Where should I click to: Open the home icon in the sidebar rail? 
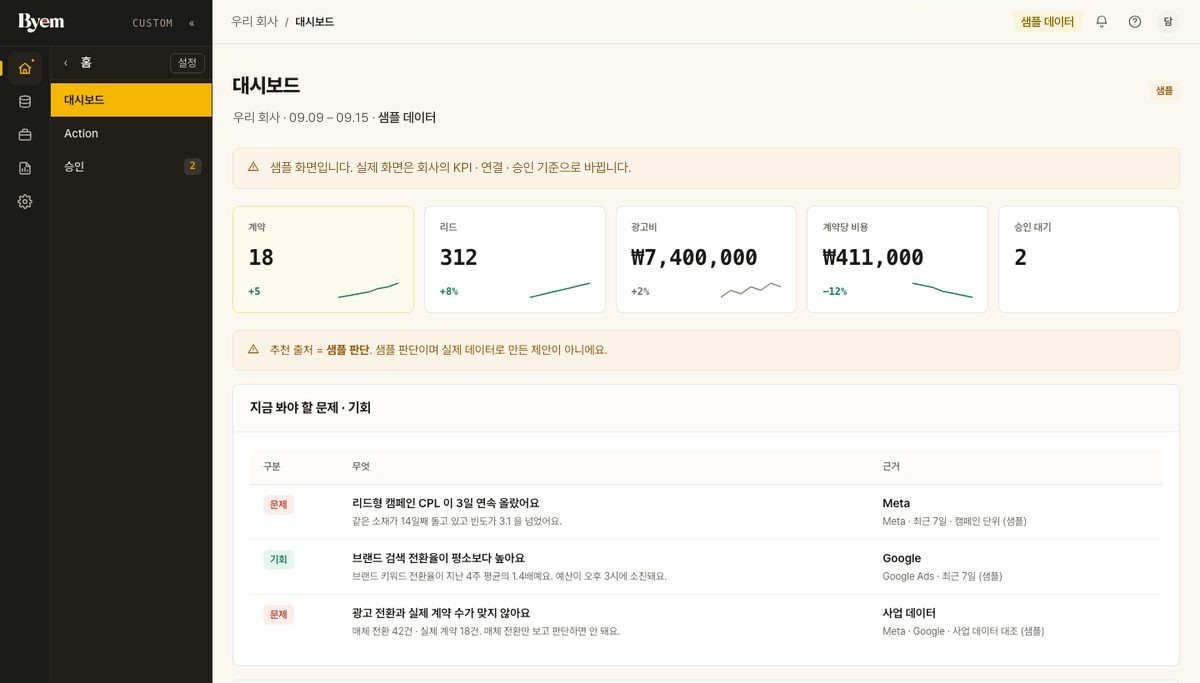coord(25,68)
